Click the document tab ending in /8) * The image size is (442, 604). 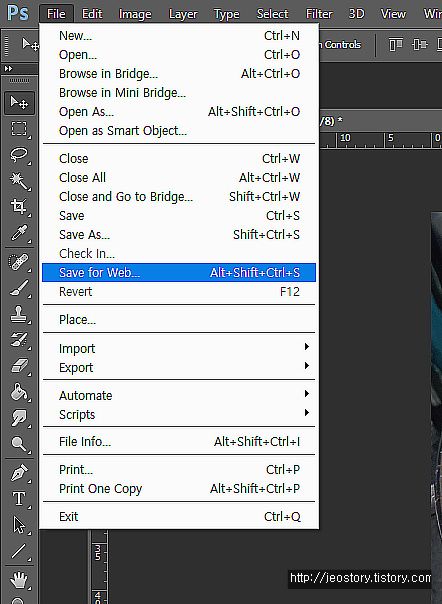[332, 121]
